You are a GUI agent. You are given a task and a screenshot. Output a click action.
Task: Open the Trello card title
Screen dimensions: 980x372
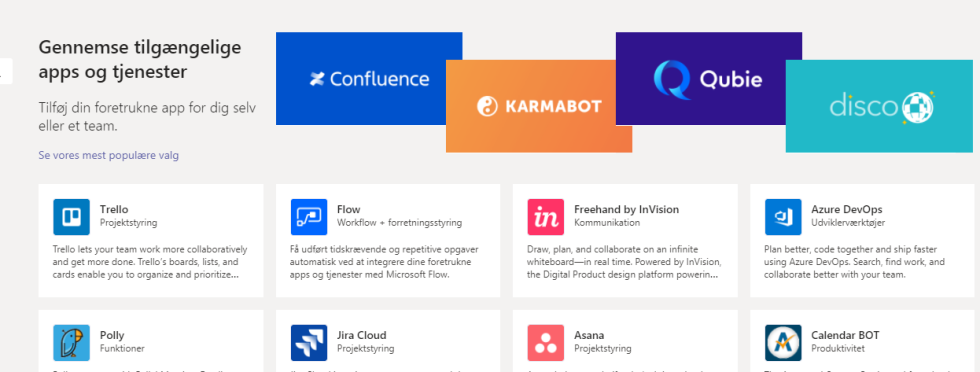pyautogui.click(x=114, y=209)
